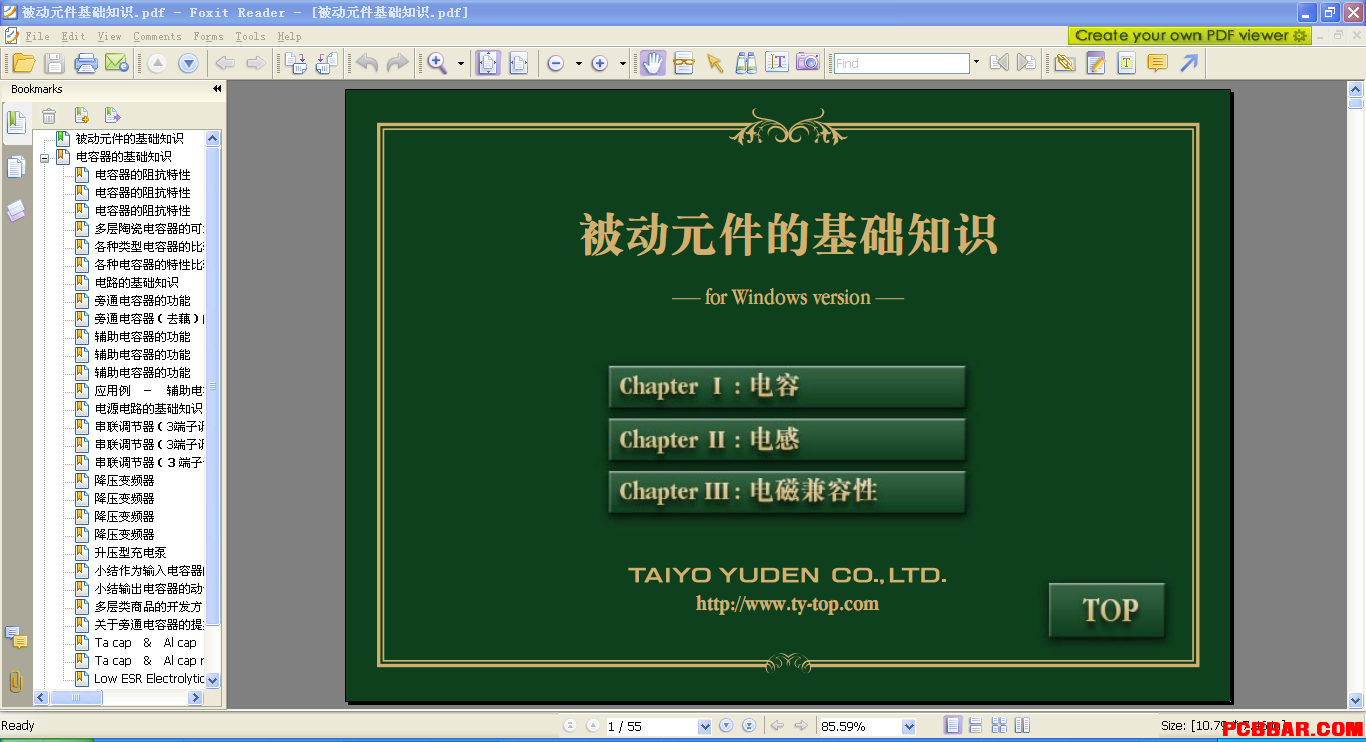Click the Fit Width icon

pos(518,63)
